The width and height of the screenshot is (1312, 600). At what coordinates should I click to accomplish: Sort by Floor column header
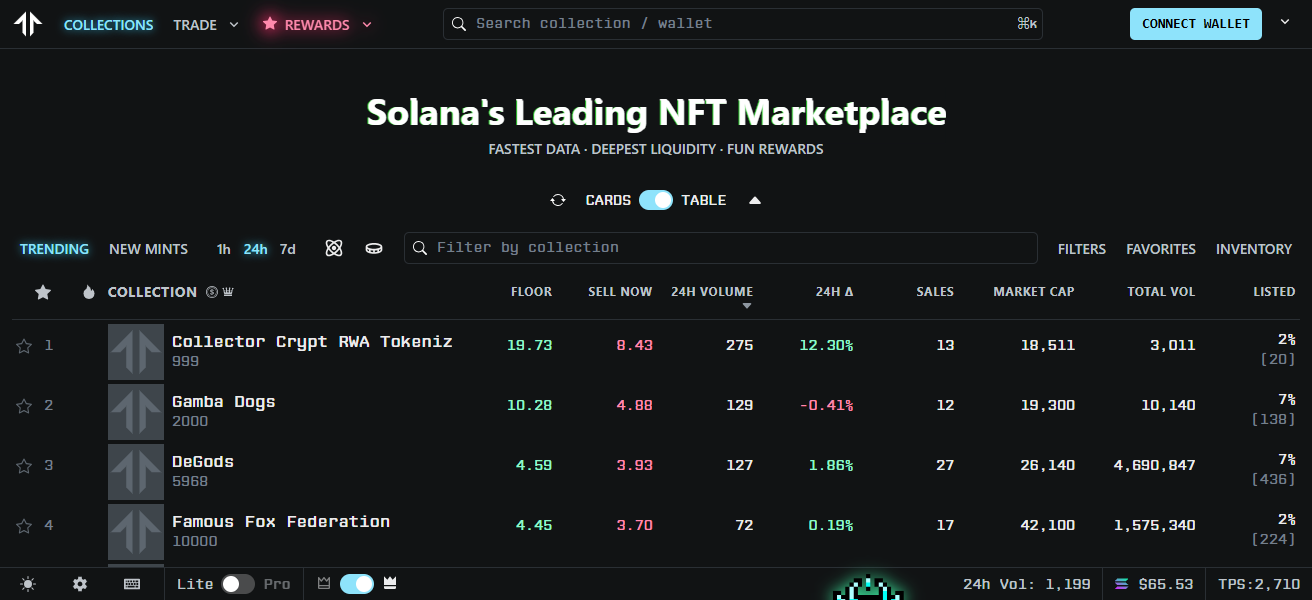click(x=531, y=292)
